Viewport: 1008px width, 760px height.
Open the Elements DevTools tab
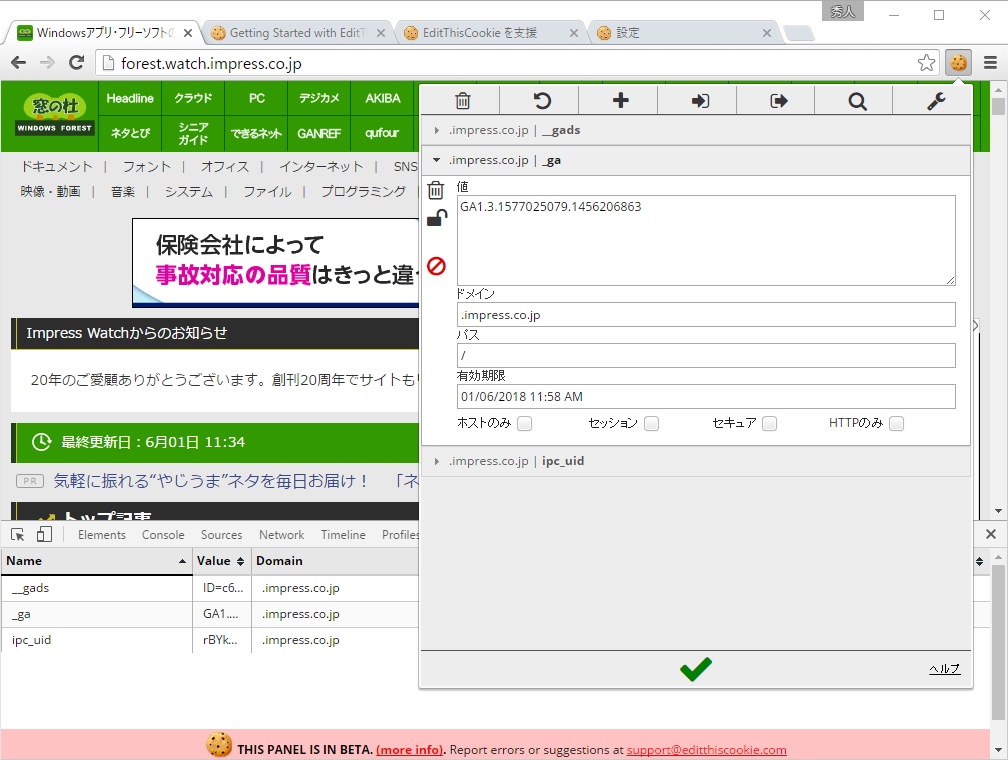(x=102, y=534)
